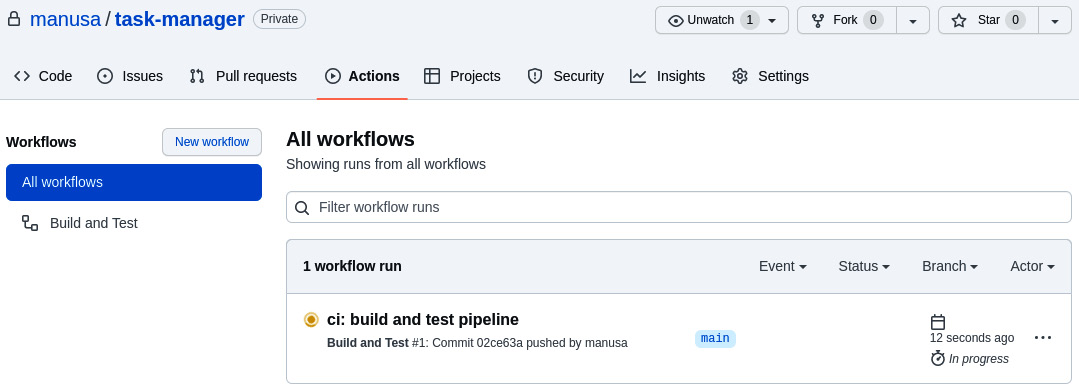Click the stopwatch icon beside 'In progress'
Viewport: 1079px width, 389px height.
pos(937,358)
